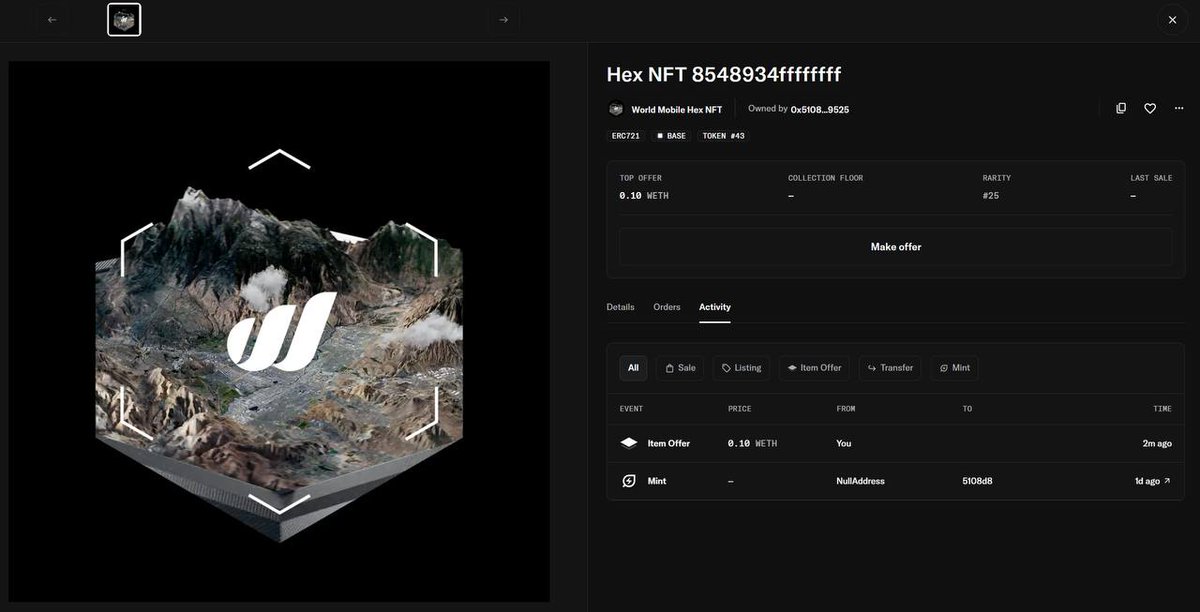
Task: Go to previous item arrow
Action: 53,20
